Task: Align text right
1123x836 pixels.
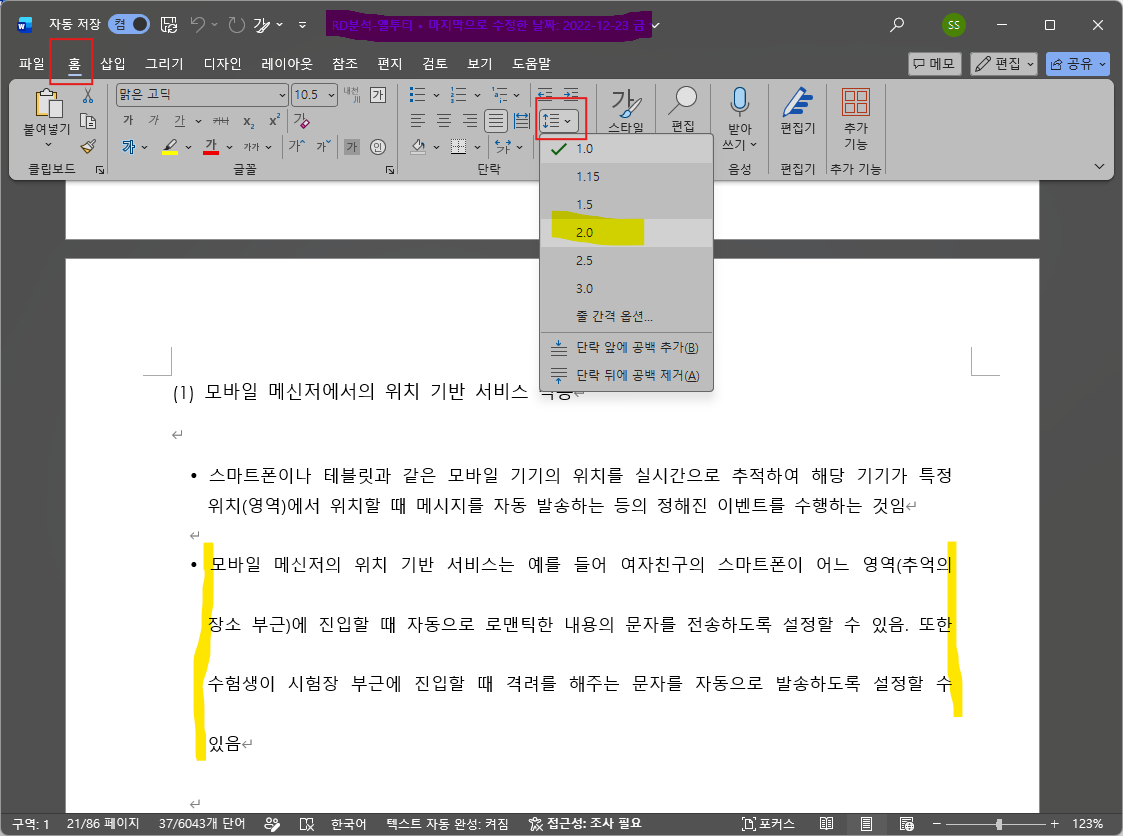Action: 469,121
